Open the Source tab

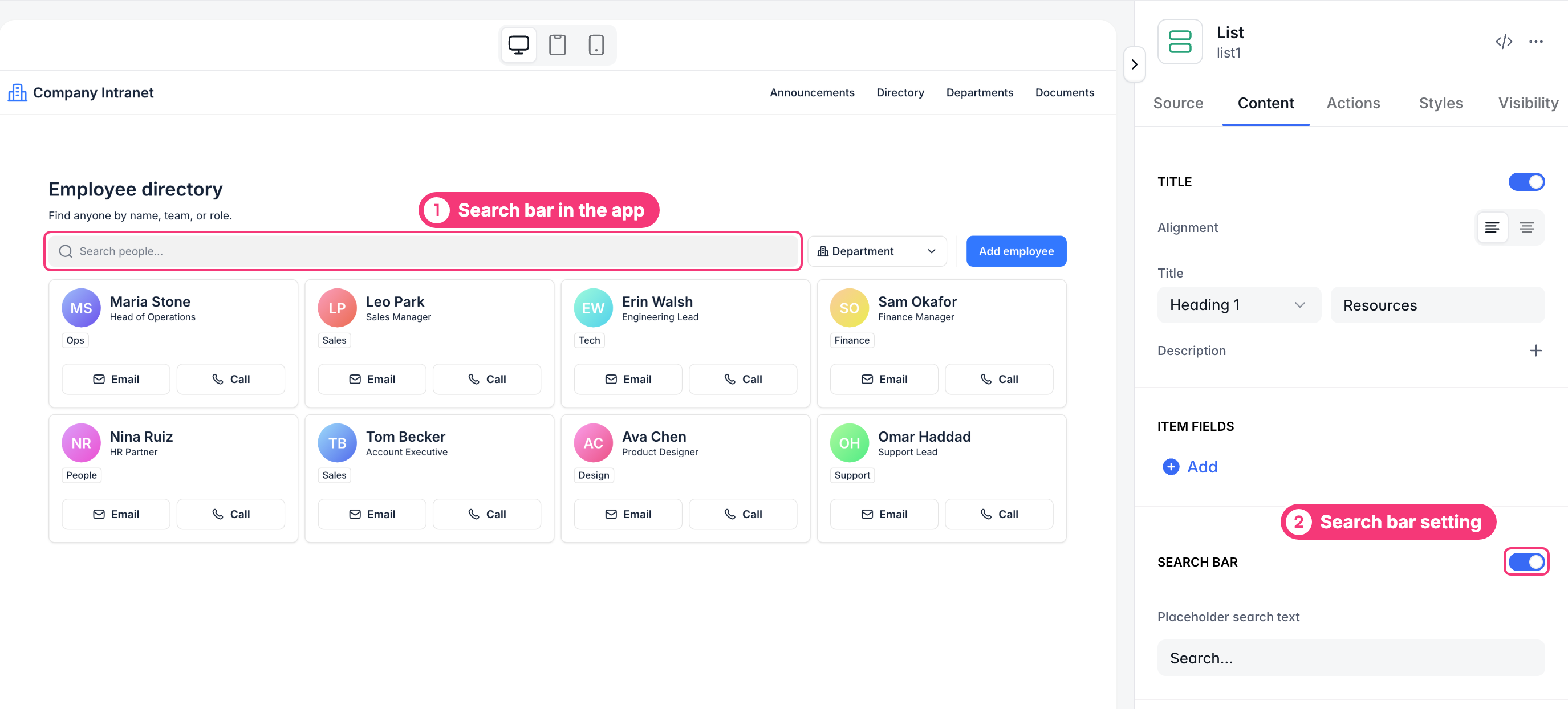pos(1178,104)
